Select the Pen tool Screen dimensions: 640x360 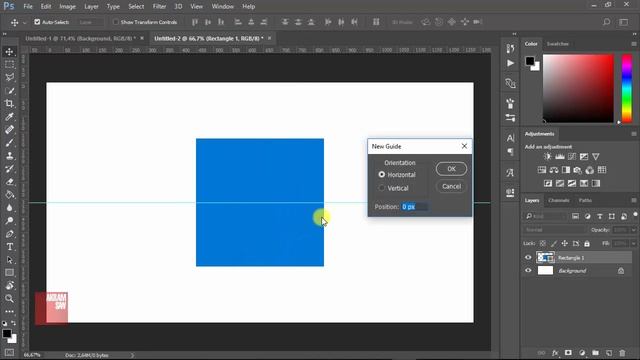click(9, 234)
